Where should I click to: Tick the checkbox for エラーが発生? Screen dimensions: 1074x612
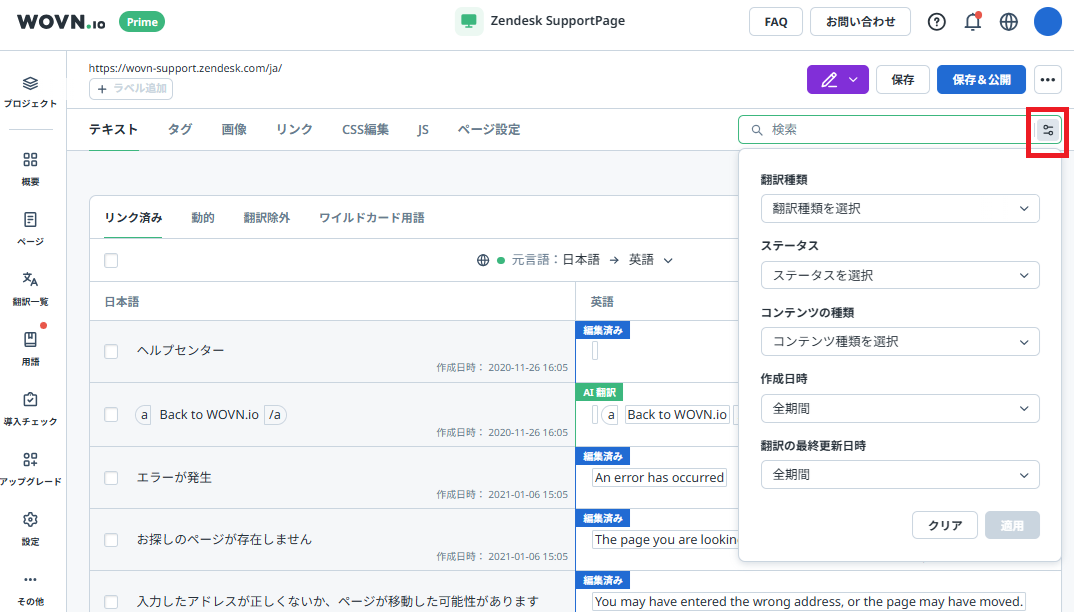[111, 478]
